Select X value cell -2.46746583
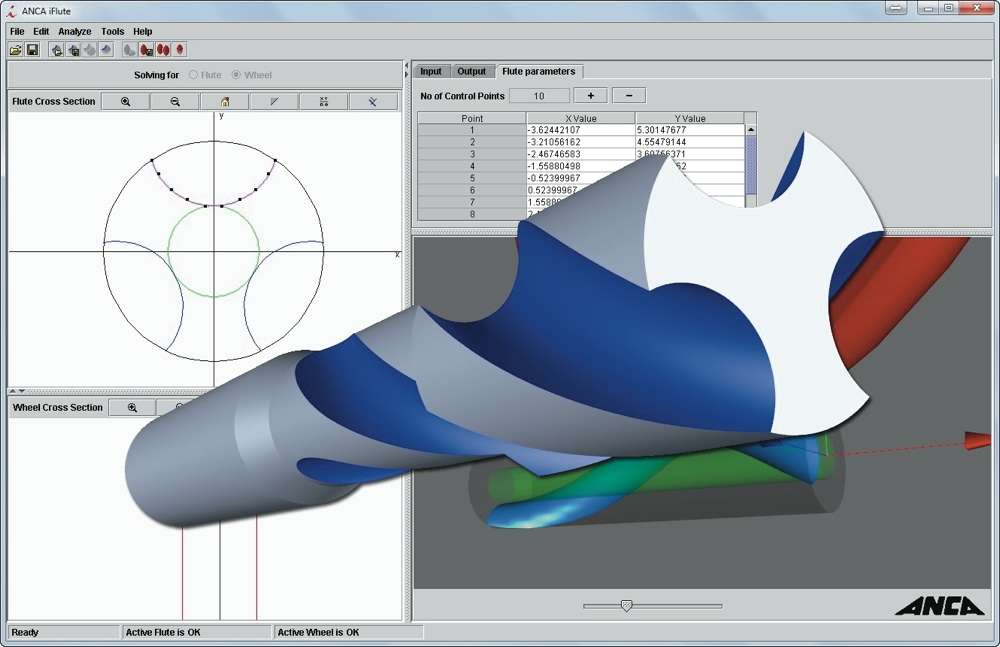1000x647 pixels. coord(581,154)
